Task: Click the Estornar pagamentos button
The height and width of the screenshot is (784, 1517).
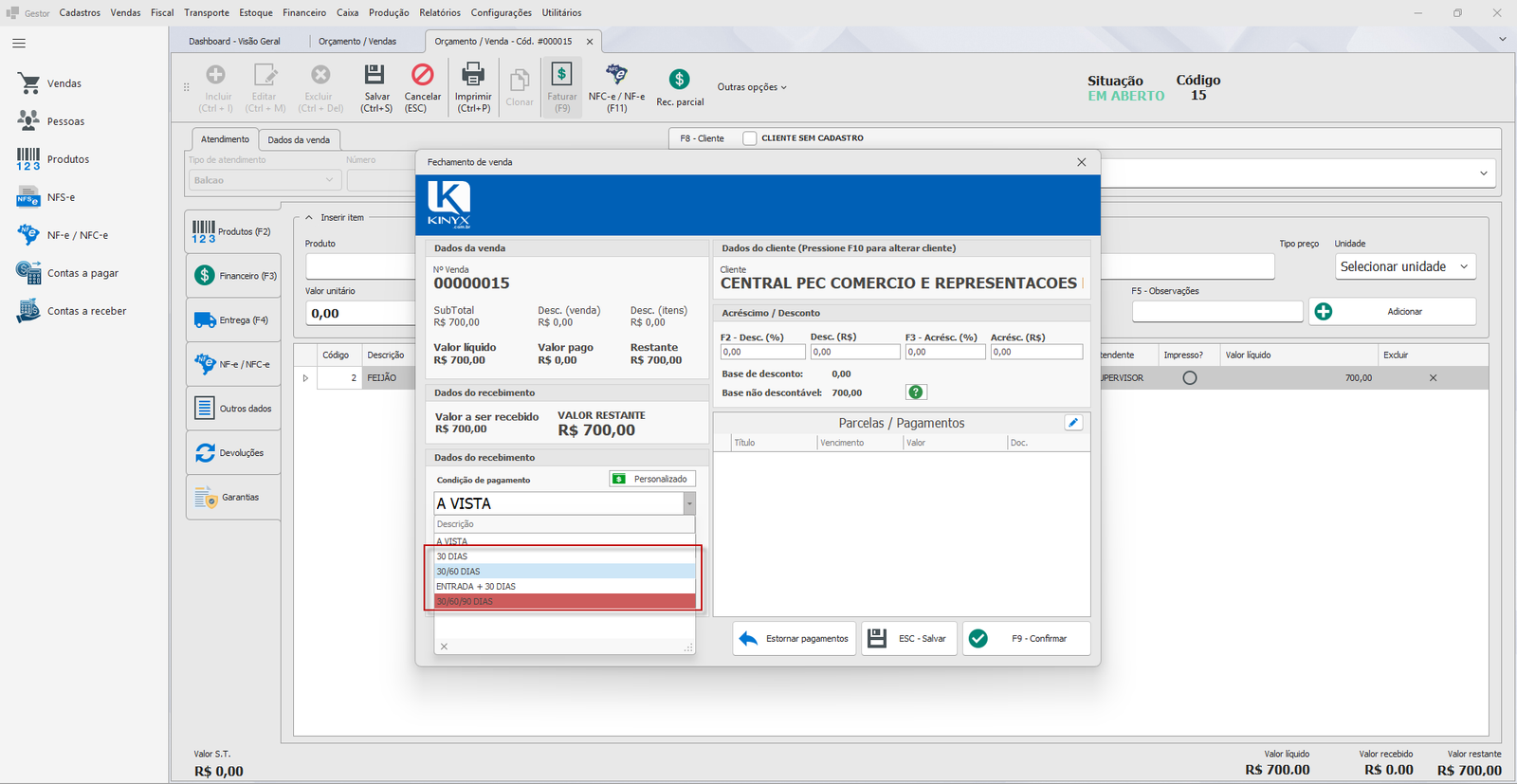Action: 795,639
